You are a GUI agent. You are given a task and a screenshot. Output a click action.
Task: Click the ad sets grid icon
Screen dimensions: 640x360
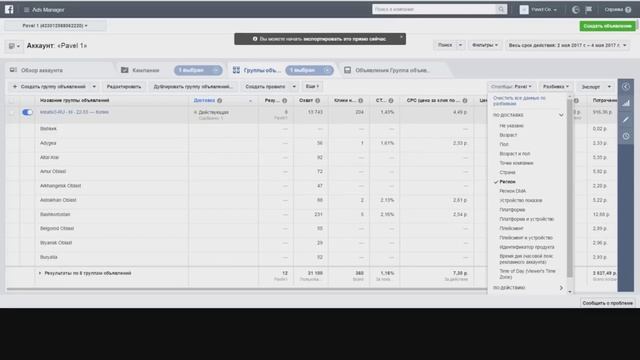pyautogui.click(x=236, y=70)
